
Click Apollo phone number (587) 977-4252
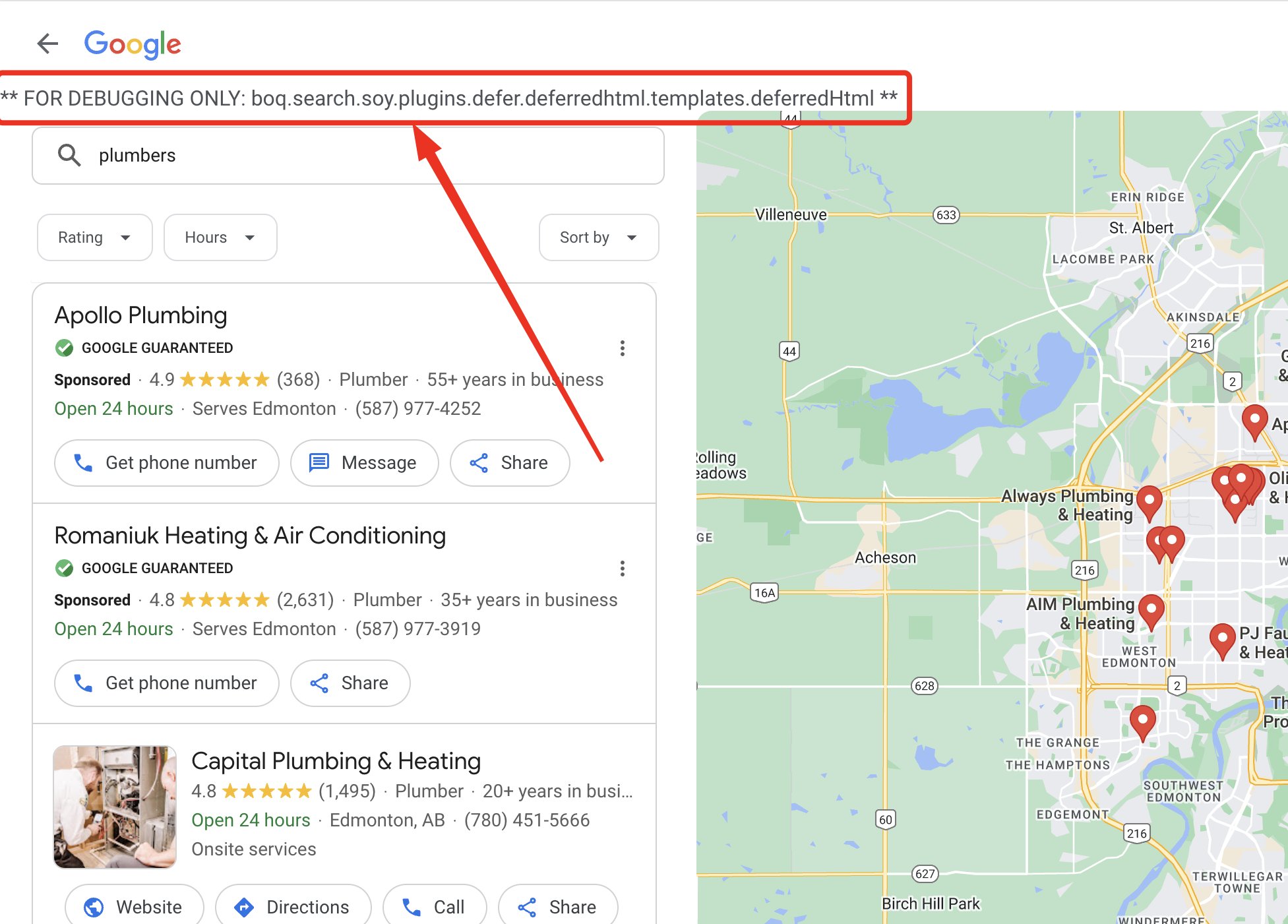pyautogui.click(x=418, y=409)
